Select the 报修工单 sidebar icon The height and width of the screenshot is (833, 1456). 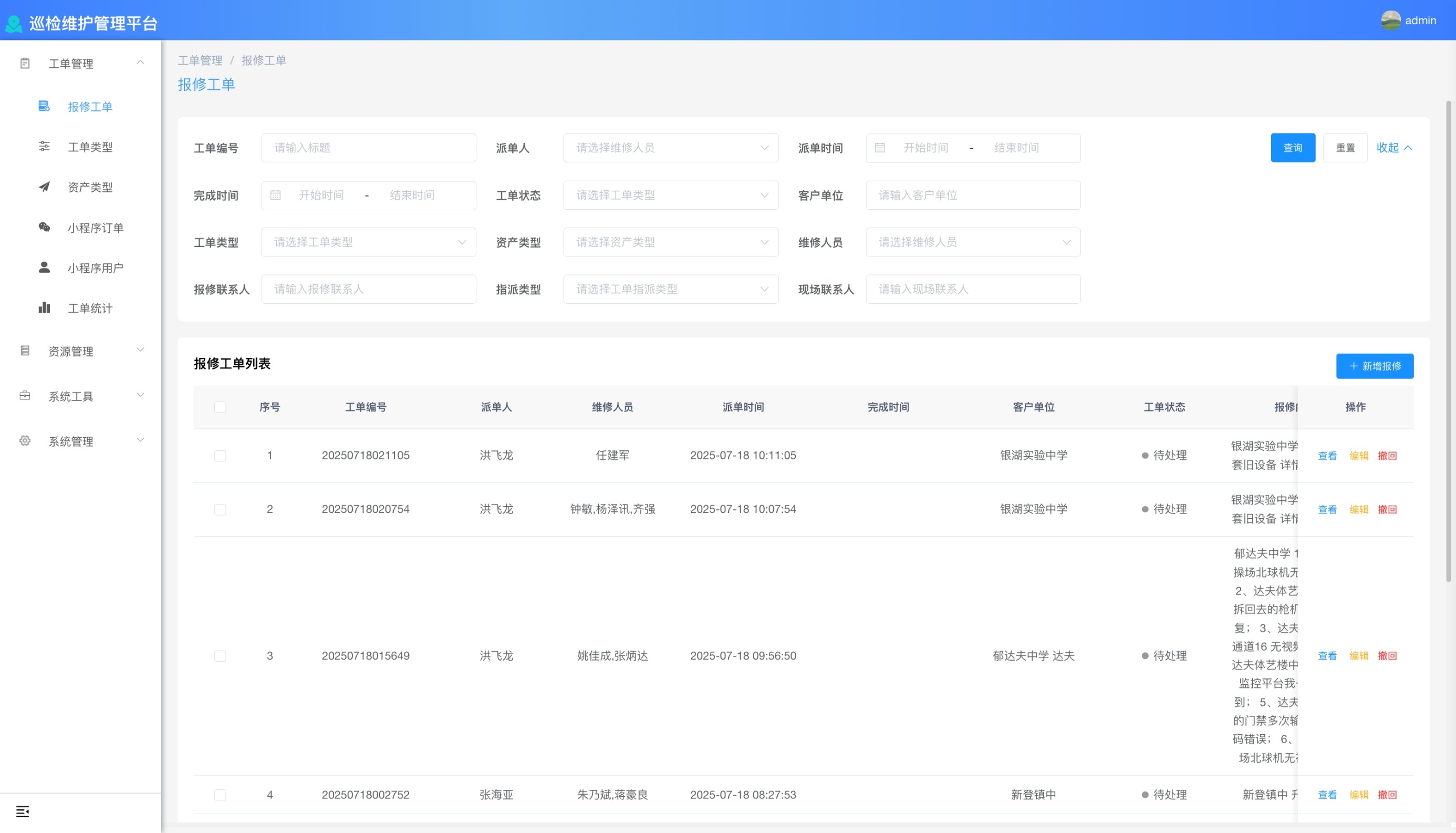44,106
